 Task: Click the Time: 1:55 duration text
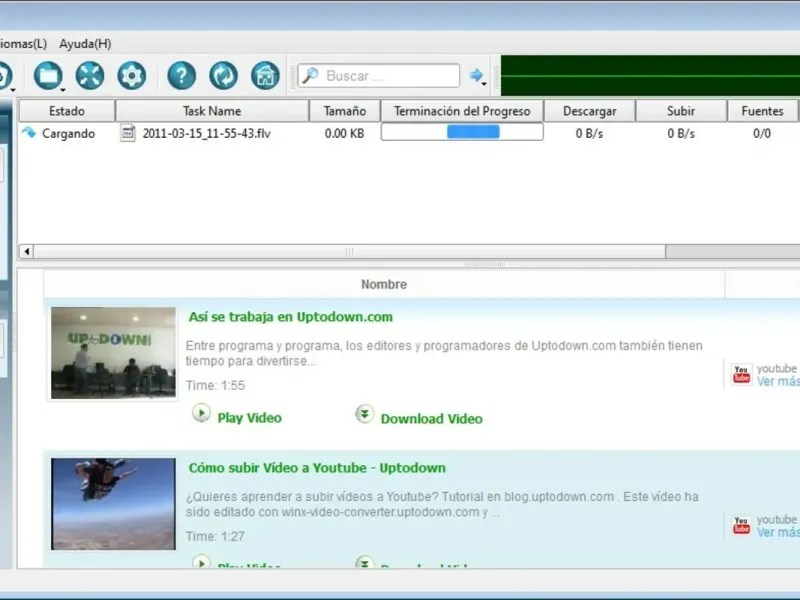(x=215, y=385)
